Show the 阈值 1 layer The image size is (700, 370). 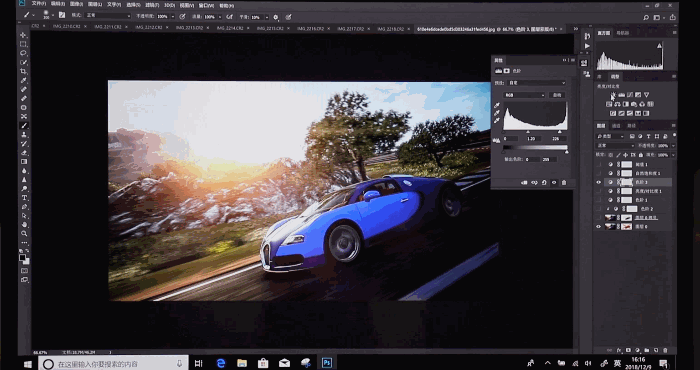599,164
